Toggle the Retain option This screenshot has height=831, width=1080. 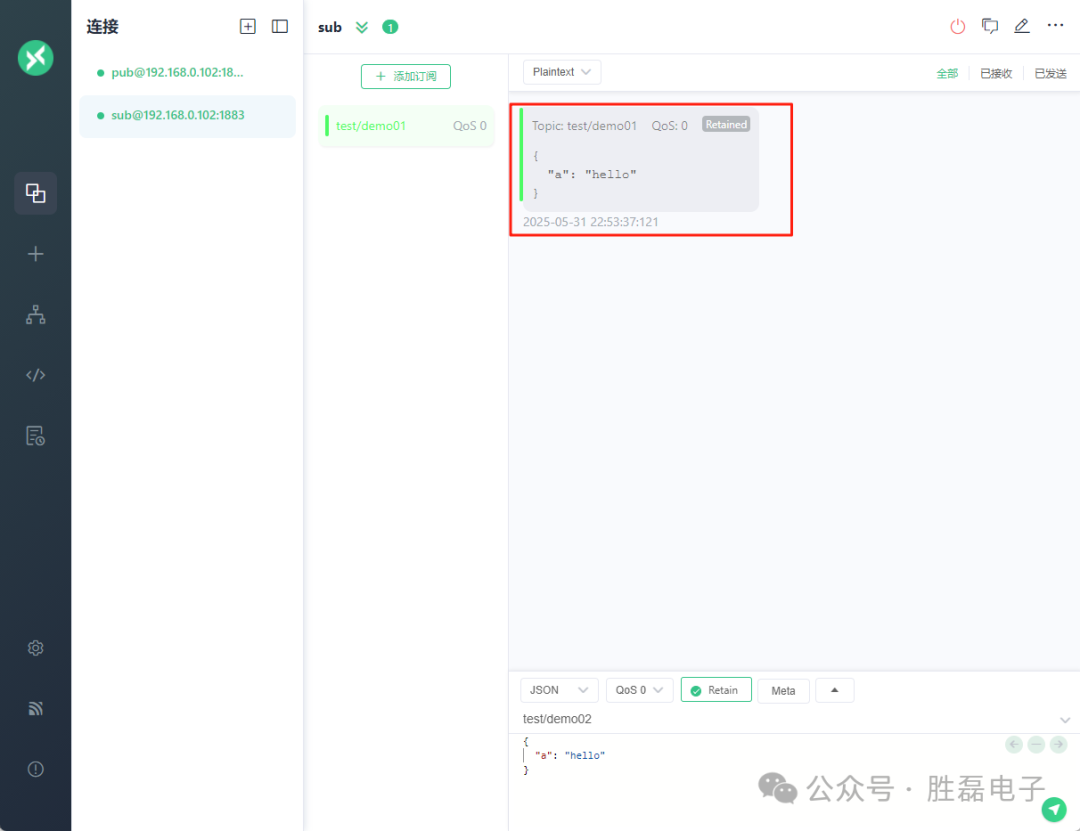pyautogui.click(x=716, y=690)
